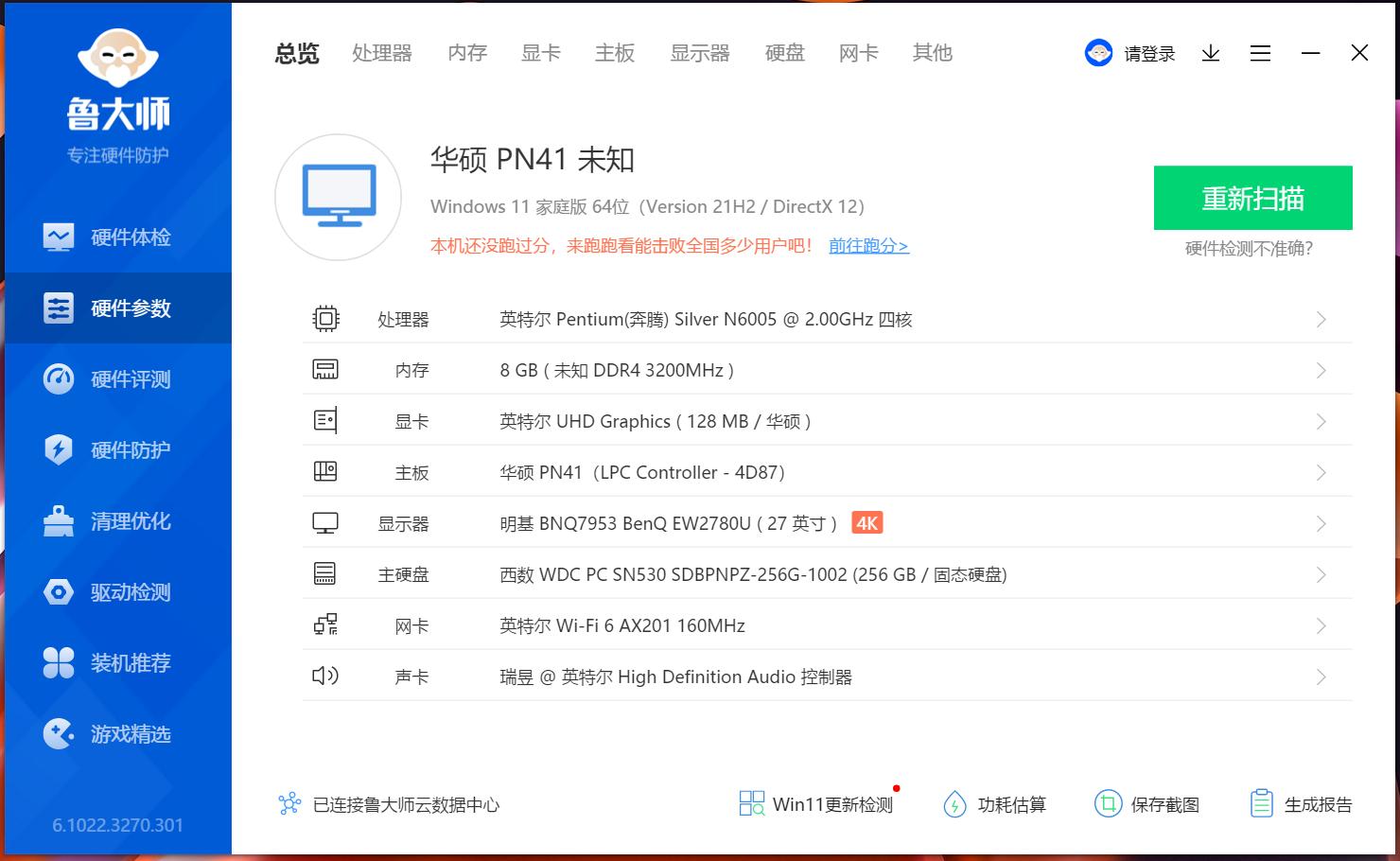Image resolution: width=1400 pixels, height=861 pixels.
Task: Run the Win11更新检测 check
Action: point(815,804)
